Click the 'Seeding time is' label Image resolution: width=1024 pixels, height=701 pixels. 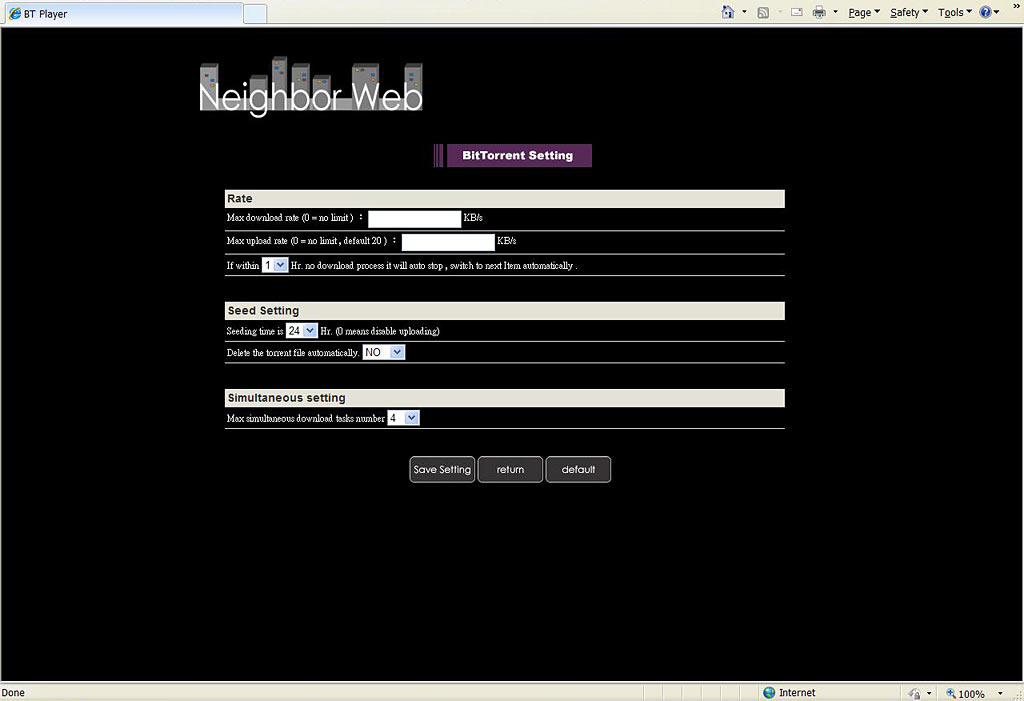click(255, 331)
